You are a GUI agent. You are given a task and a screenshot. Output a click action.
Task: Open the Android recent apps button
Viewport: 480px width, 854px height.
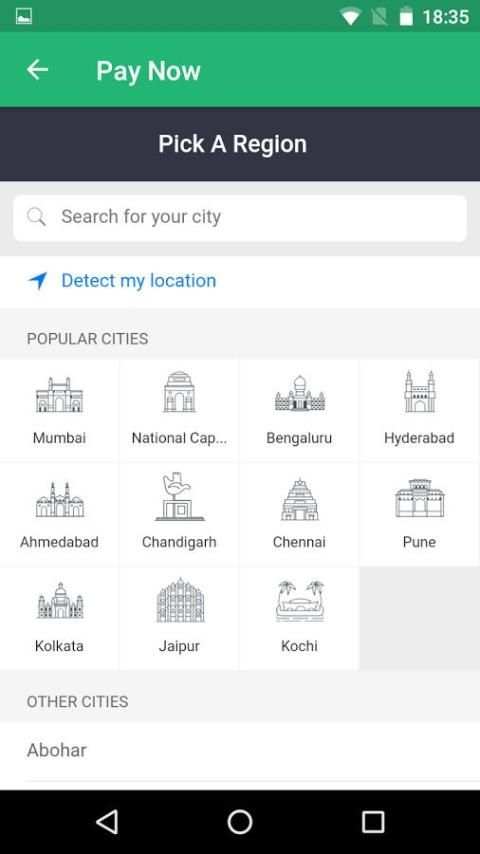[373, 822]
